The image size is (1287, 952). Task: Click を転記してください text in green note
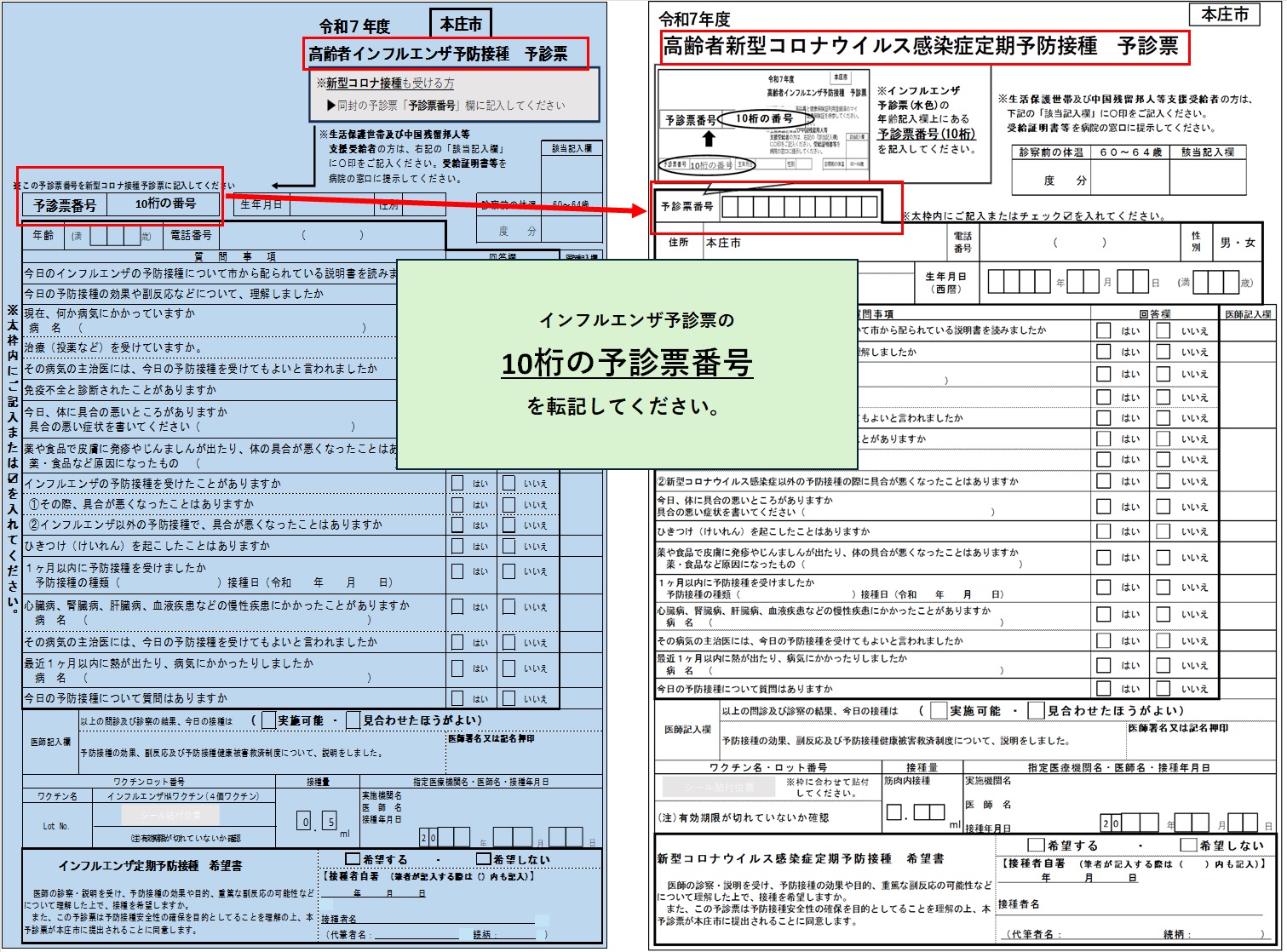624,407
